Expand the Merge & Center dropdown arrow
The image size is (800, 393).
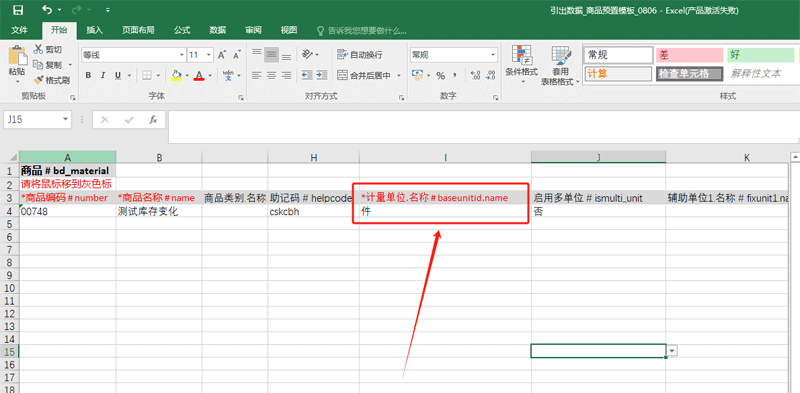point(398,76)
